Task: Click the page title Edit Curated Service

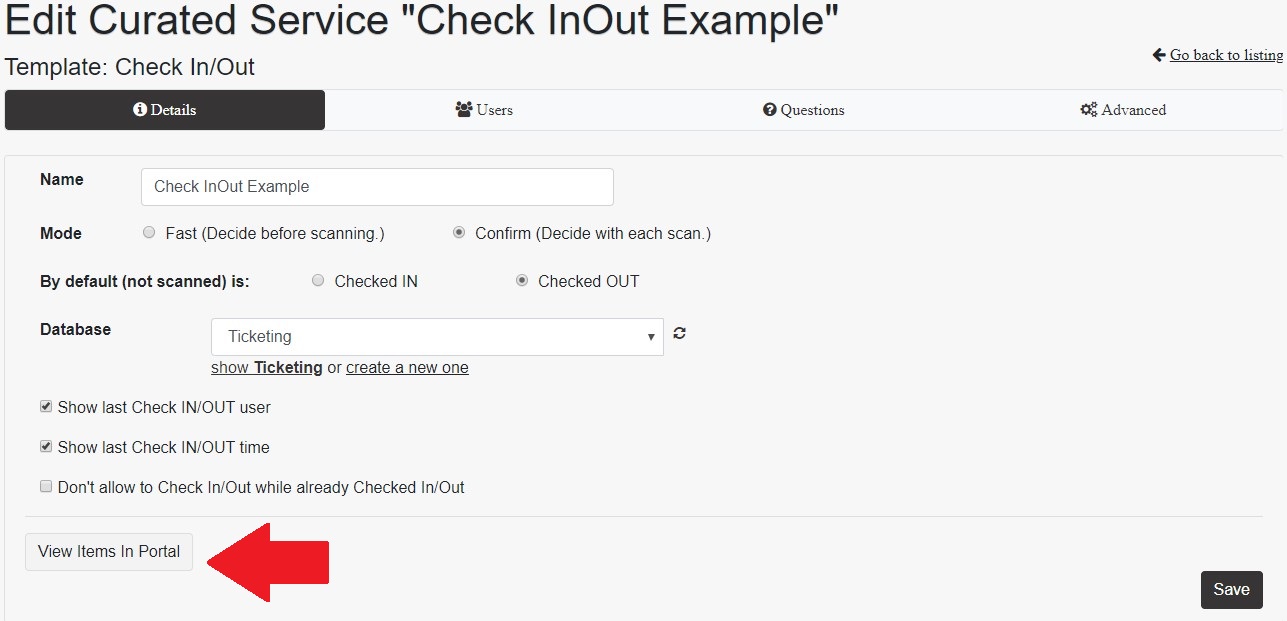Action: [422, 21]
